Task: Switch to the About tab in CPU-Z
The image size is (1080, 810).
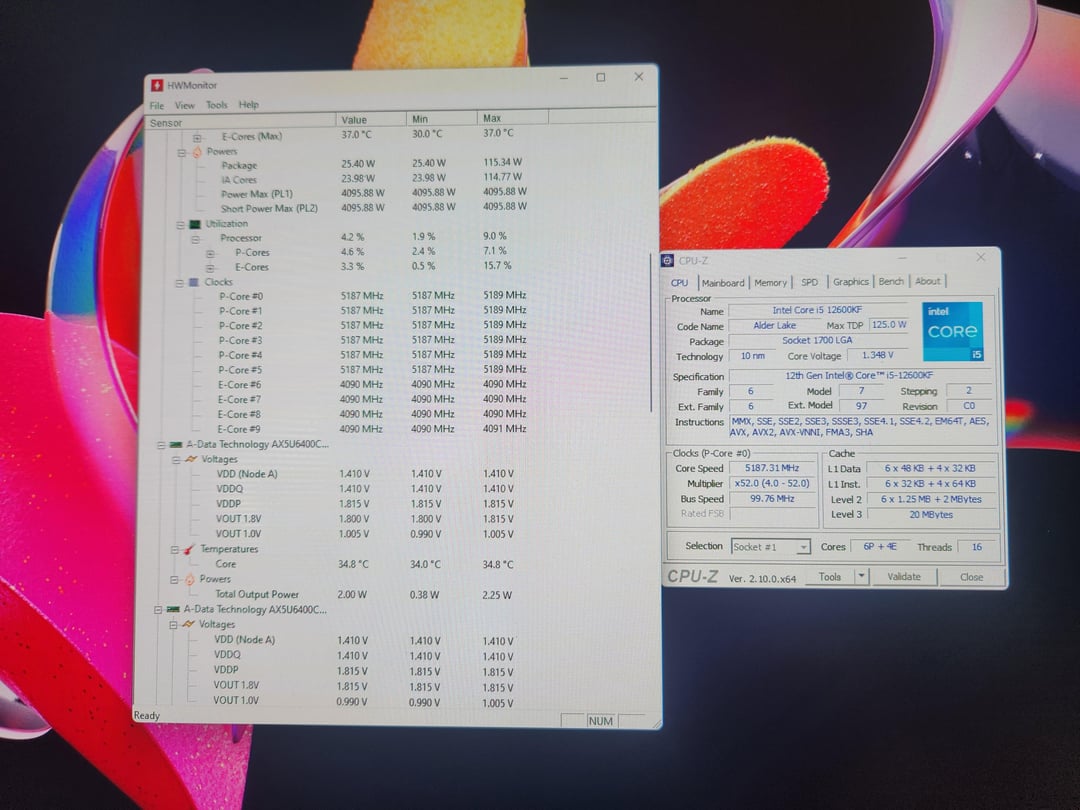Action: click(x=928, y=281)
